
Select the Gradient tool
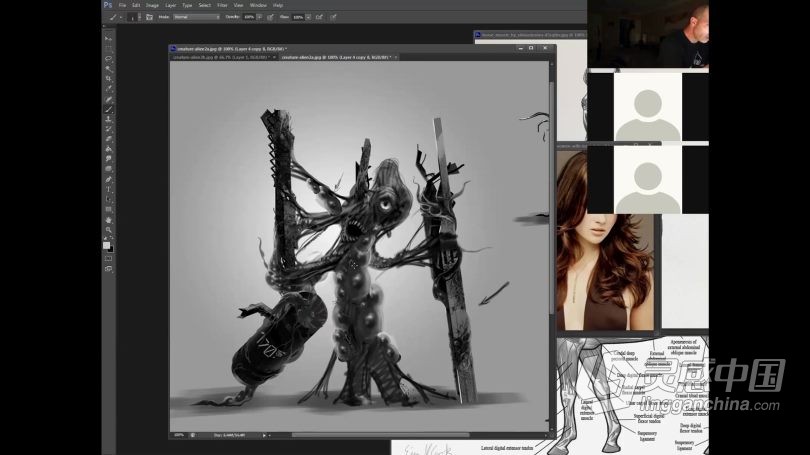(x=108, y=149)
